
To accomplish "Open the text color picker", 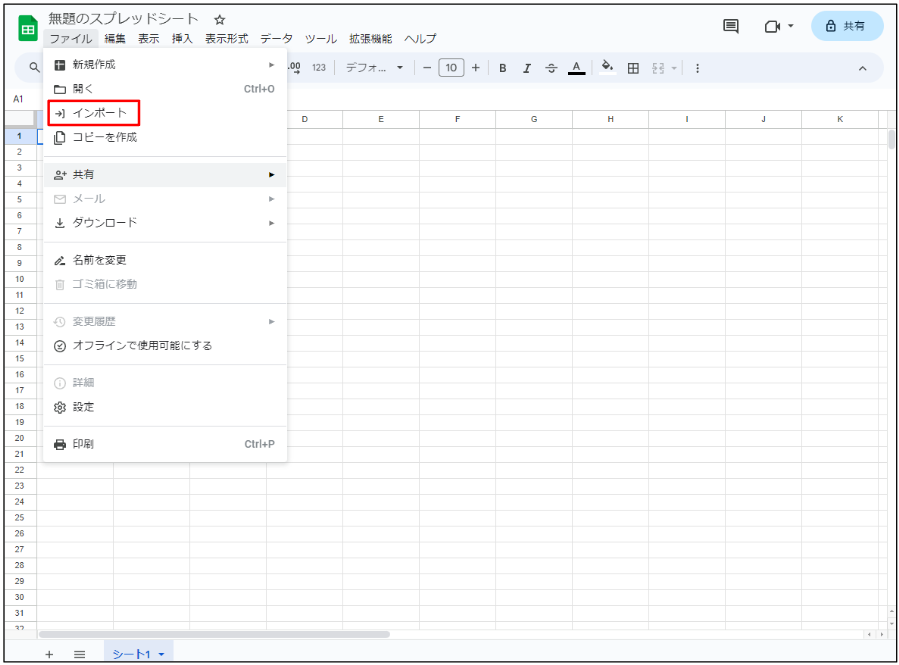I will click(576, 68).
